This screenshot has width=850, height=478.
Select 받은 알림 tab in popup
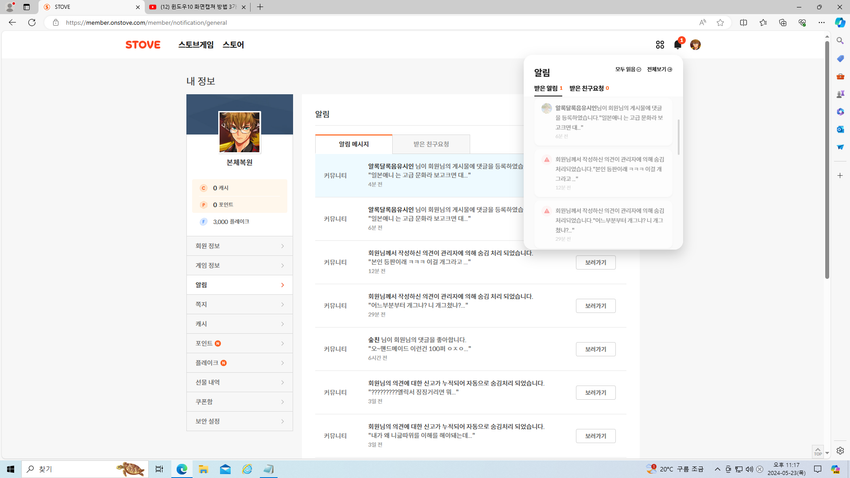pos(547,88)
